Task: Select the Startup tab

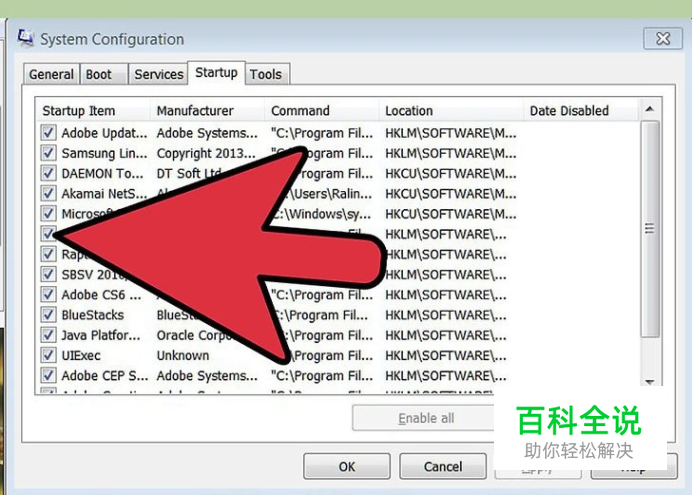Action: tap(216, 72)
